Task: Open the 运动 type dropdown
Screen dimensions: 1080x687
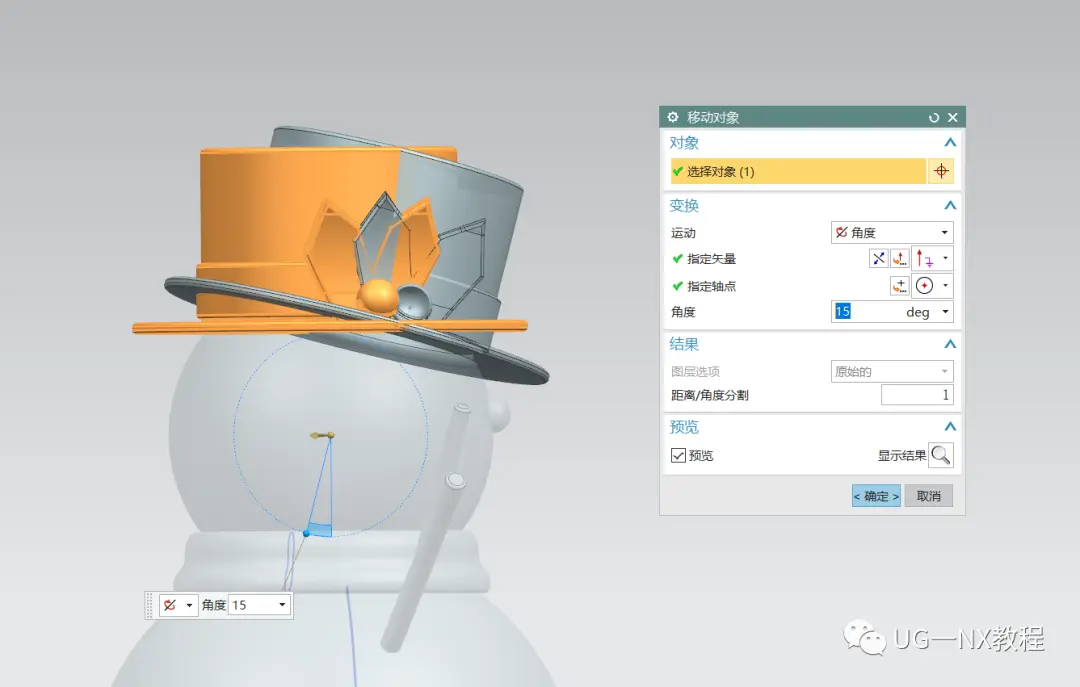Action: (892, 232)
